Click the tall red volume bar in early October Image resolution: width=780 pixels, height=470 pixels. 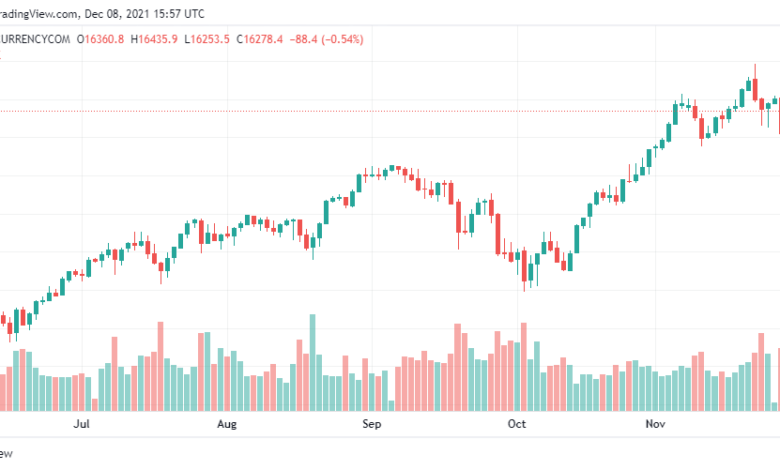point(522,366)
